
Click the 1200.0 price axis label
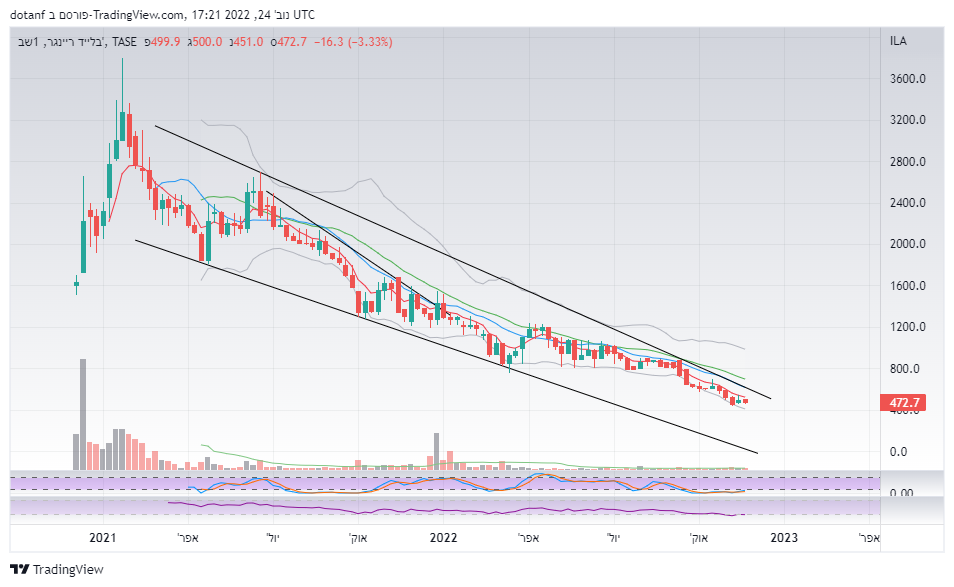[908, 327]
